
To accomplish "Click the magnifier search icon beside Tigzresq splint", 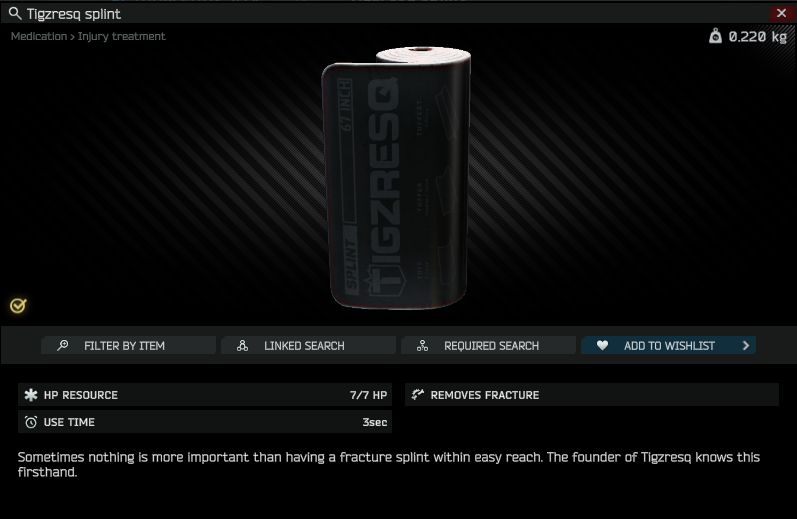I will (x=15, y=14).
